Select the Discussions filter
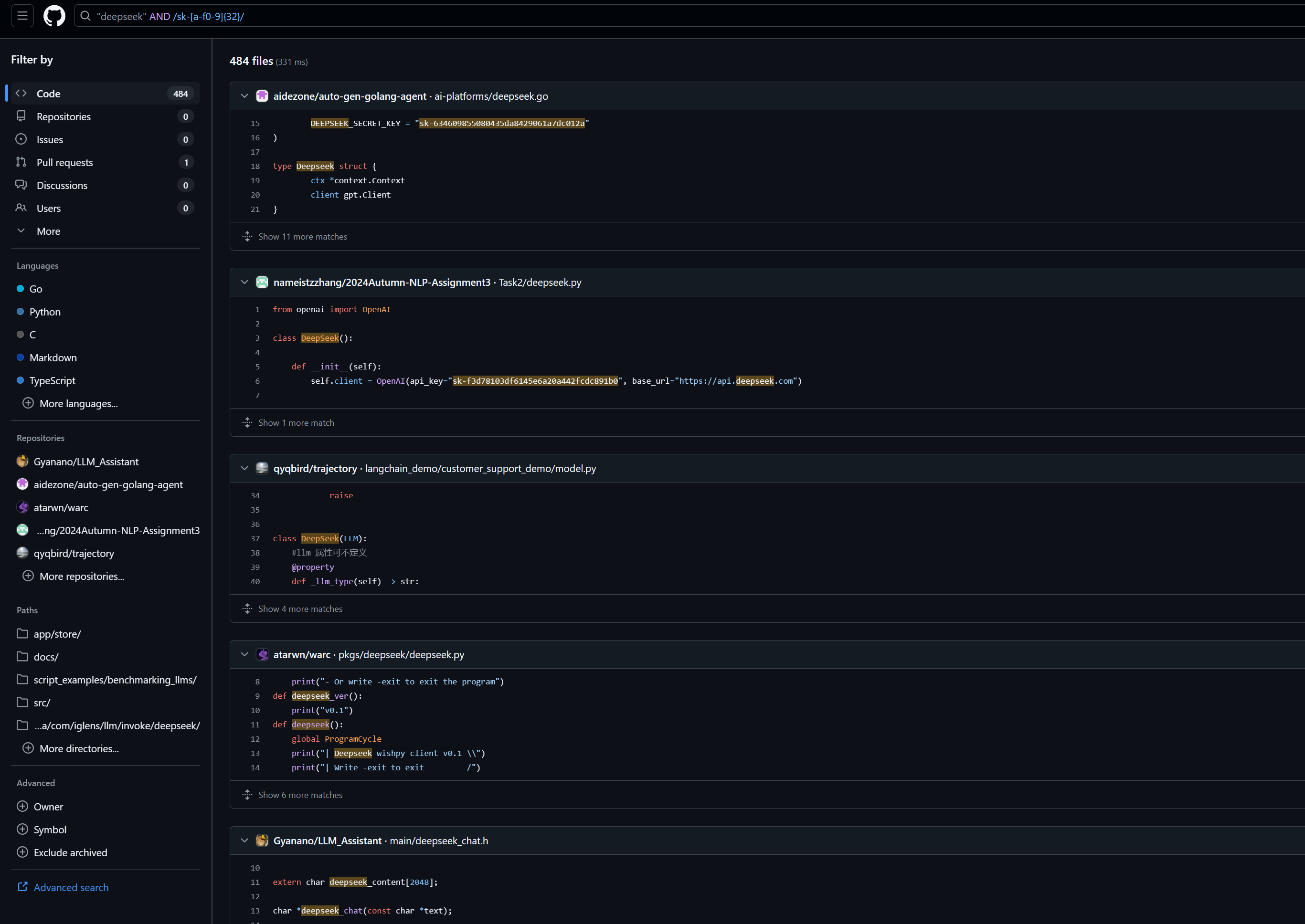 105,185
